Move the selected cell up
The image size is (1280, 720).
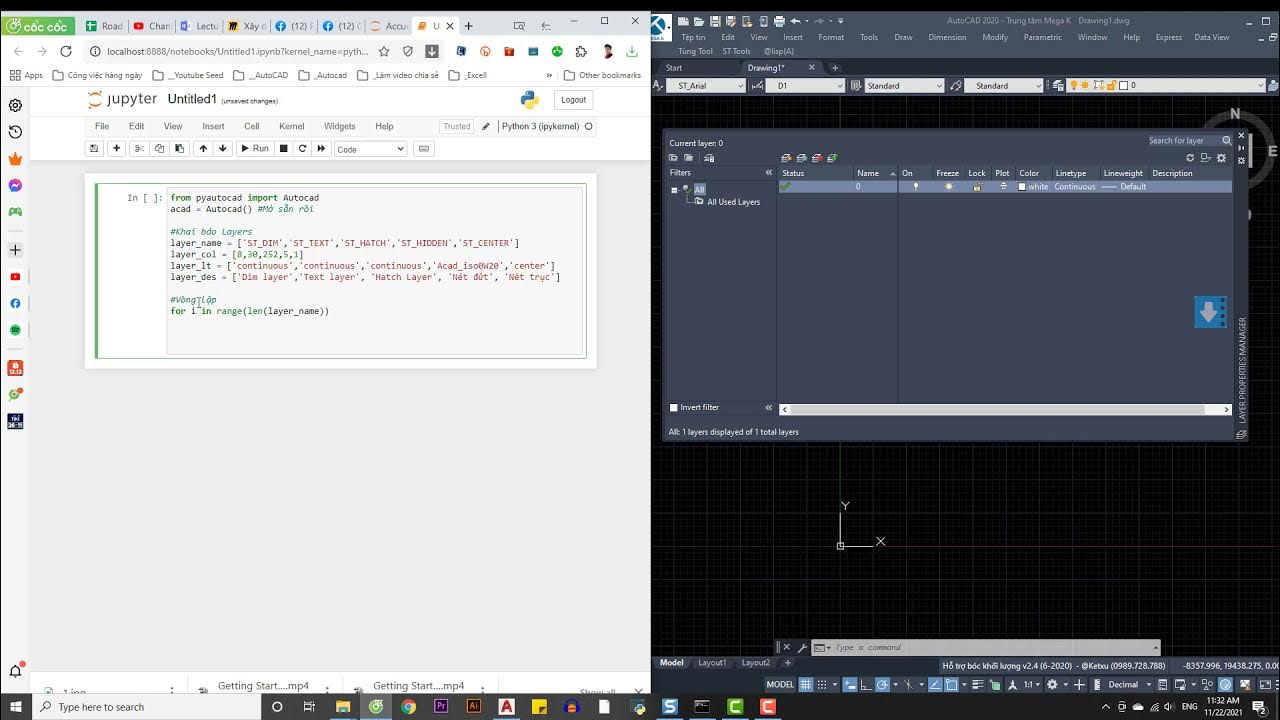pos(203,148)
